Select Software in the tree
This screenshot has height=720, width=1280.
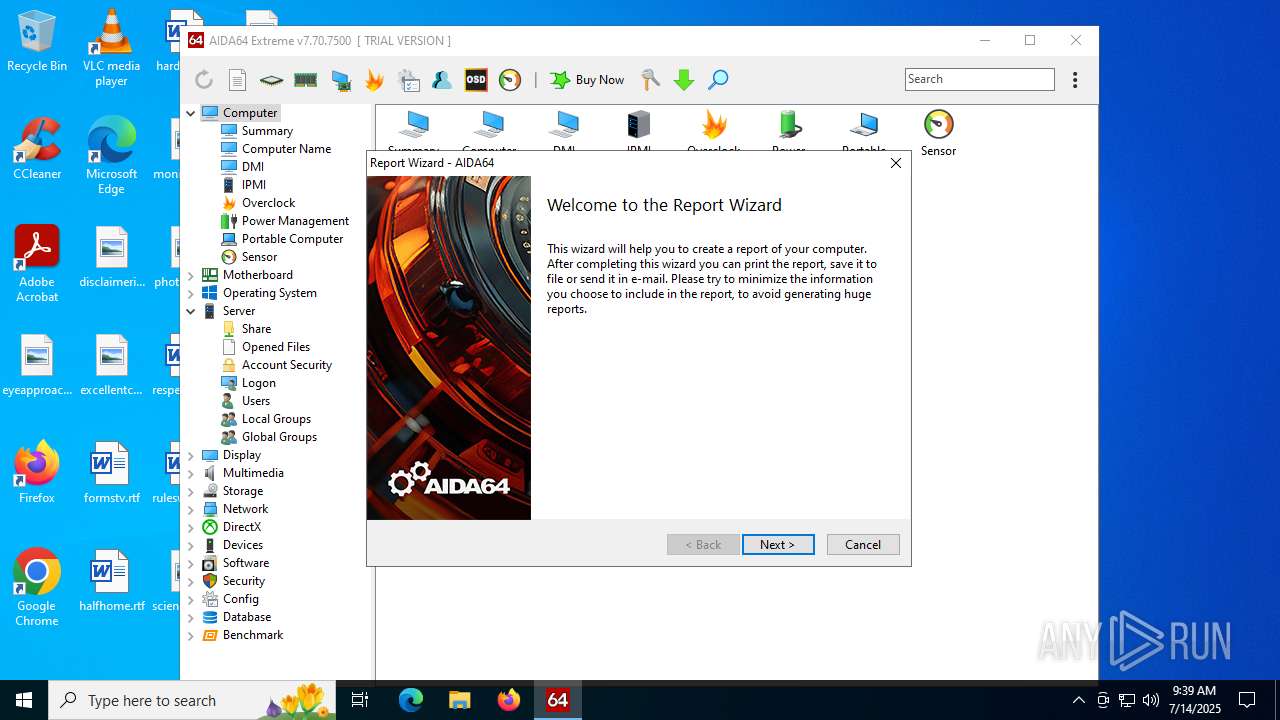coord(246,563)
